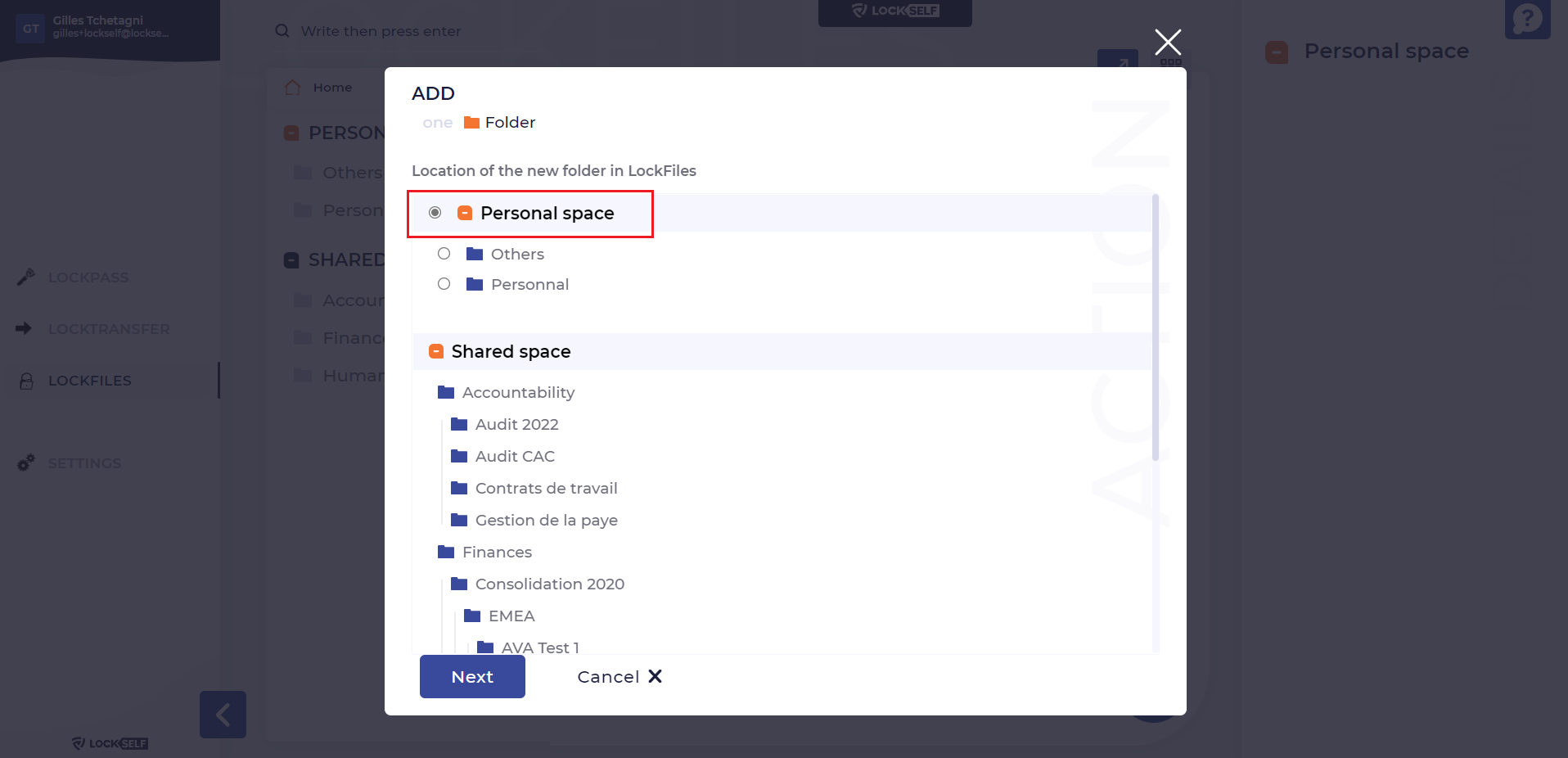Click the Gilles Tchetagni account name
The width and height of the screenshot is (1568, 758).
coord(98,20)
